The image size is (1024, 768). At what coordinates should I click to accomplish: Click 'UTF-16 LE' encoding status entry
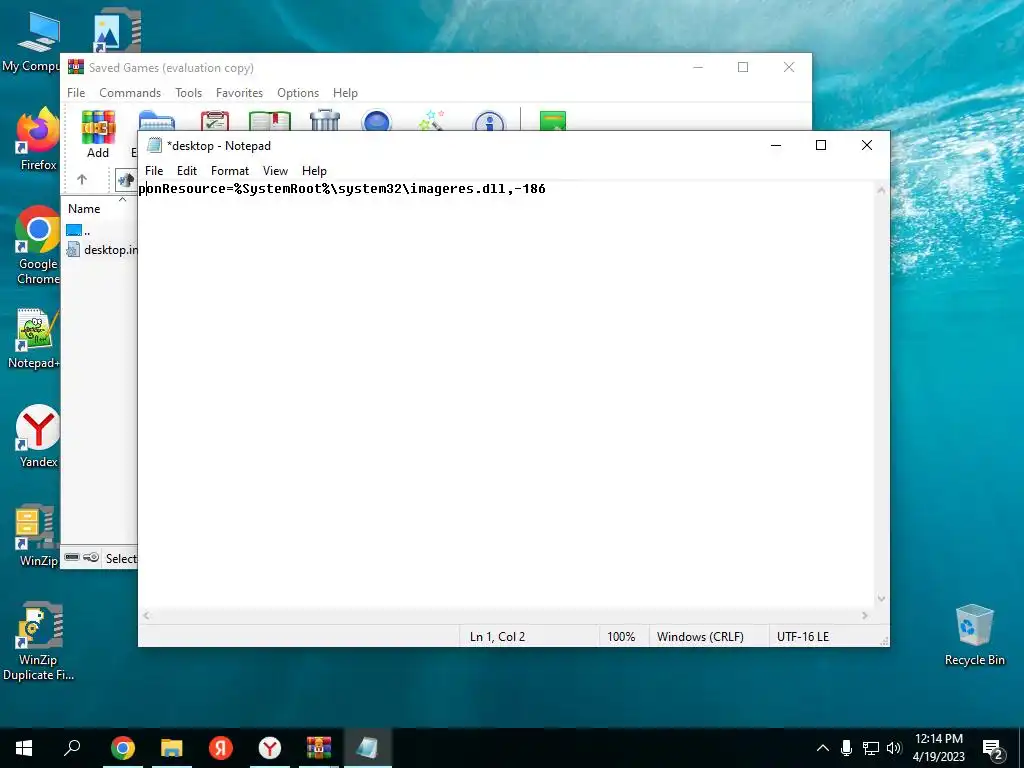pos(803,636)
